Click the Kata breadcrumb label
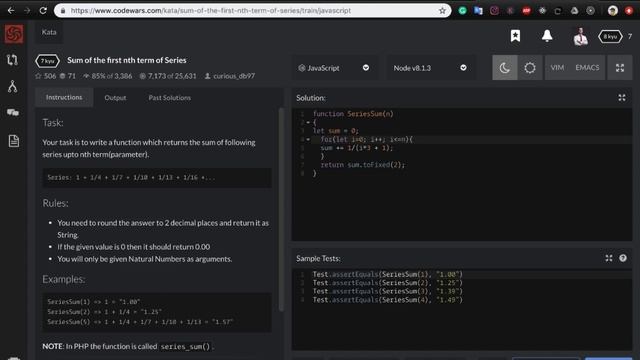Screen dimensions: 640x360 click(49, 32)
